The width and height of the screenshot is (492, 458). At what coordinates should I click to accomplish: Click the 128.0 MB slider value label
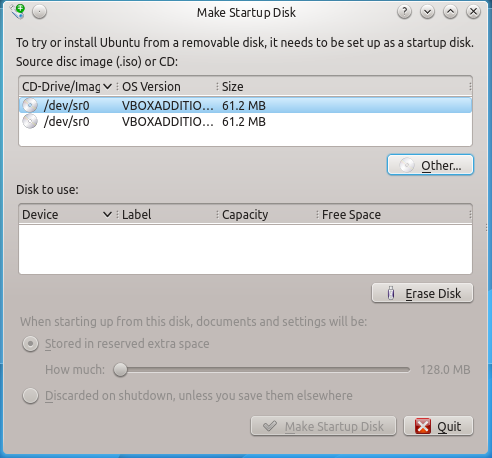coord(445,370)
